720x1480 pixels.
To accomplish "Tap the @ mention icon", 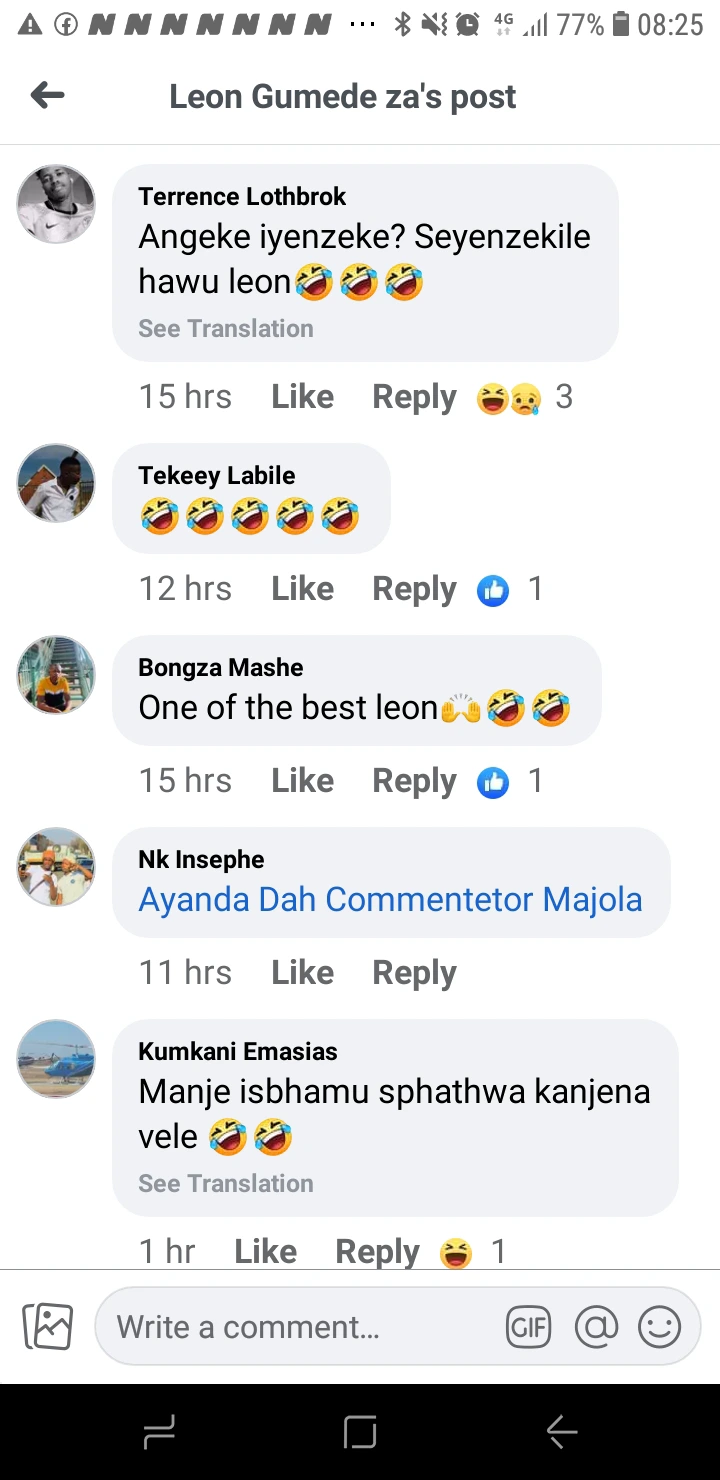I will coord(596,1327).
